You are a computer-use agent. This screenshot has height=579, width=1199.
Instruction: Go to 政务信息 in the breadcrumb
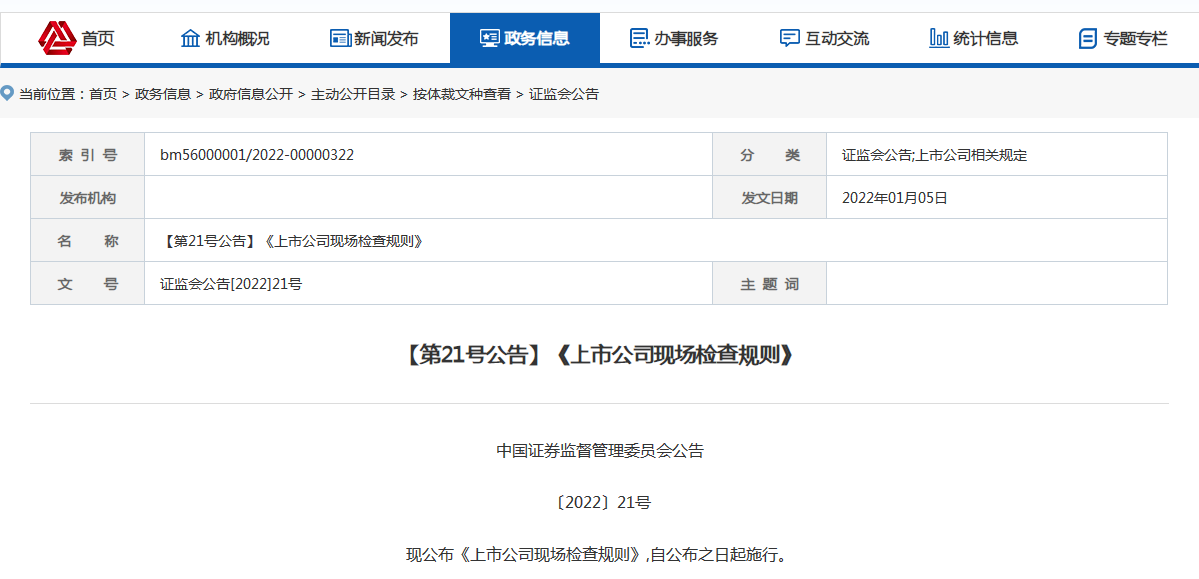click(x=163, y=95)
